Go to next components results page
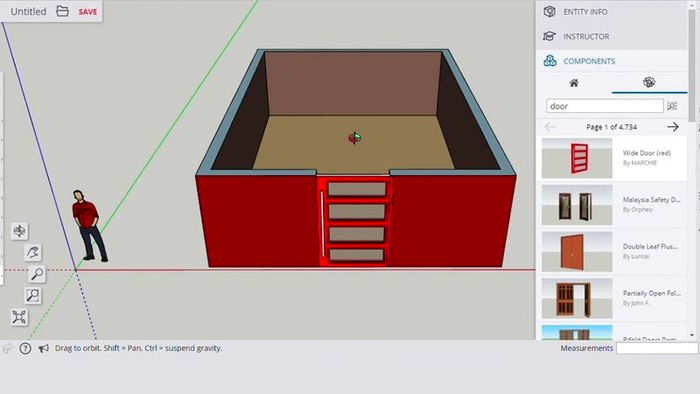700x394 pixels. pyautogui.click(x=673, y=127)
